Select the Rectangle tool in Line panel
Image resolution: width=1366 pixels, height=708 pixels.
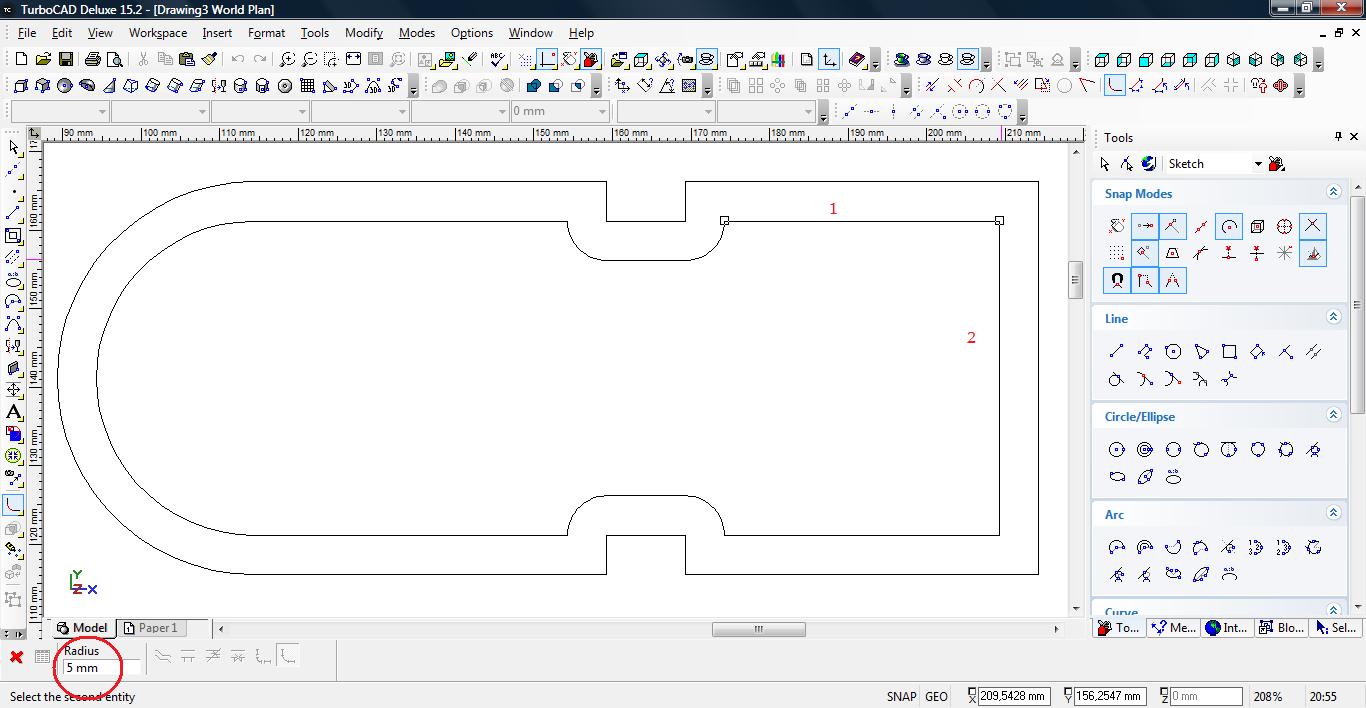coord(1229,351)
